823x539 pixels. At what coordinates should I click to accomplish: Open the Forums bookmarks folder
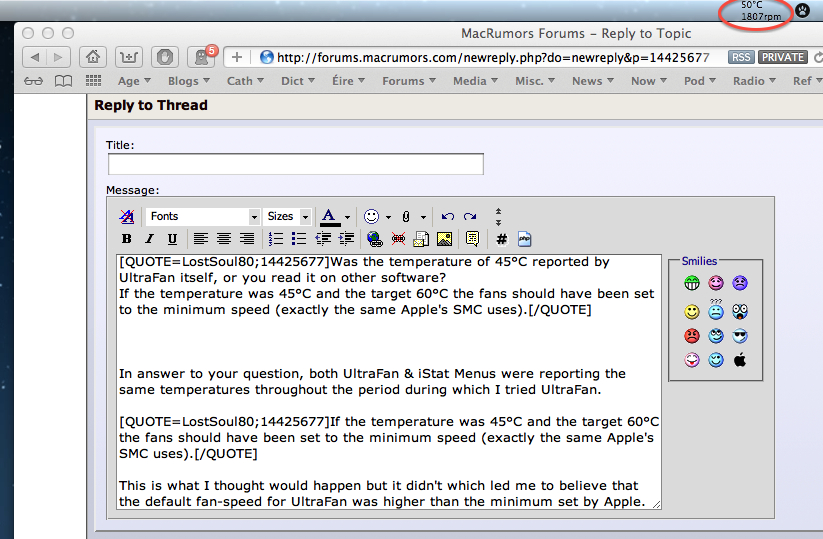409,81
